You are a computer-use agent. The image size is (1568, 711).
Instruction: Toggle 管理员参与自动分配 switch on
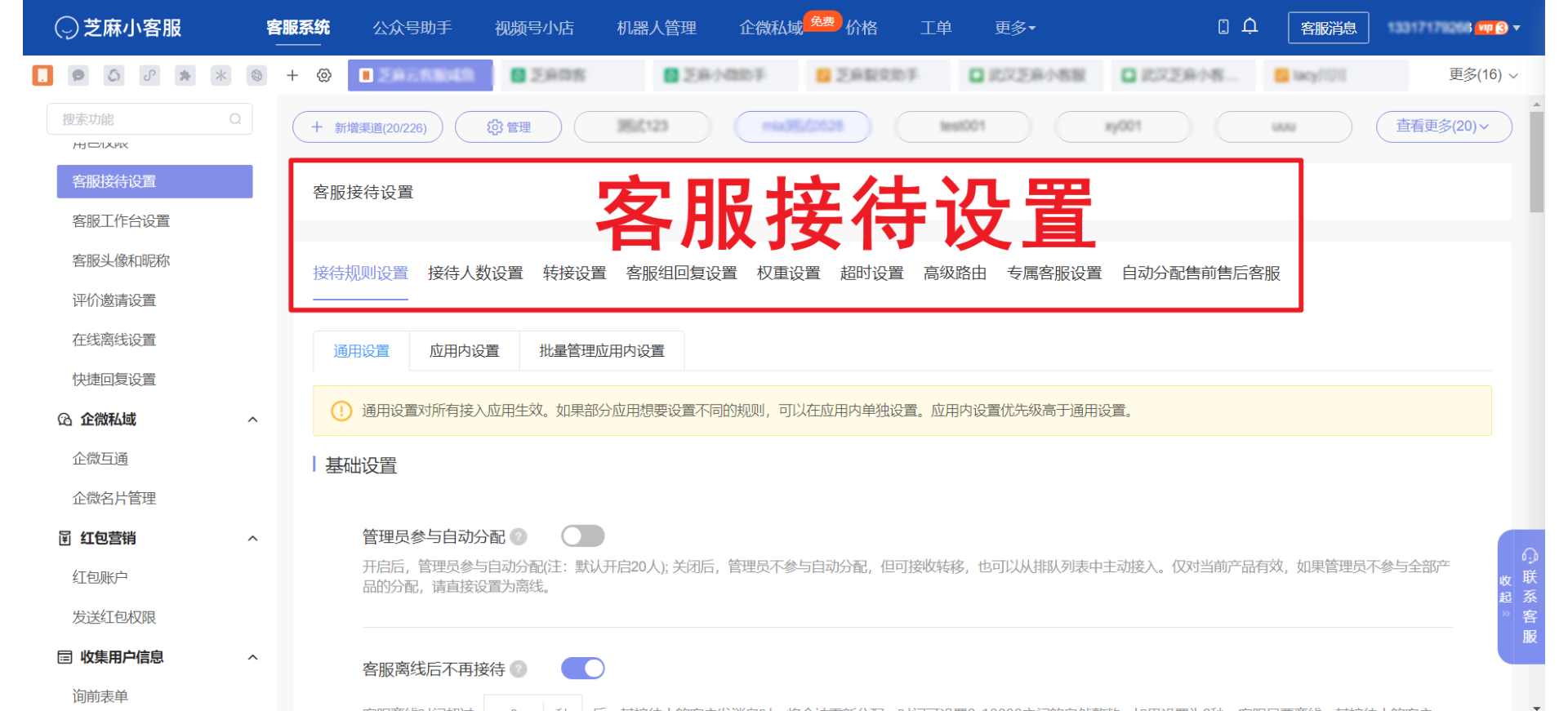[x=583, y=536]
